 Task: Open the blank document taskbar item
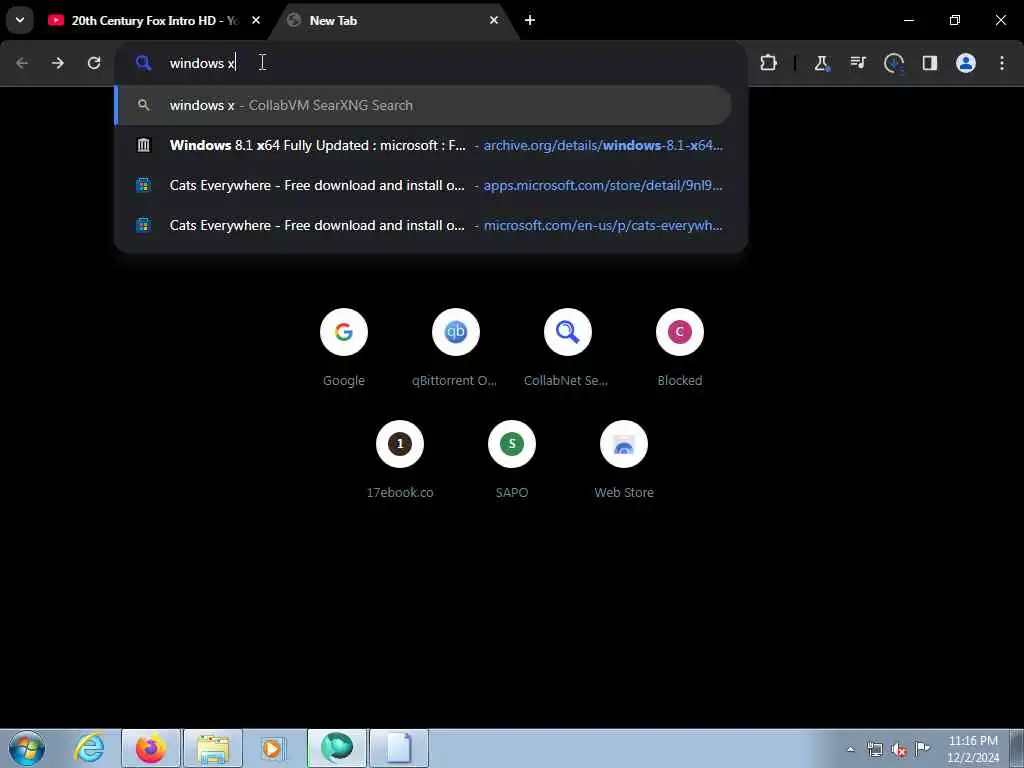(399, 748)
